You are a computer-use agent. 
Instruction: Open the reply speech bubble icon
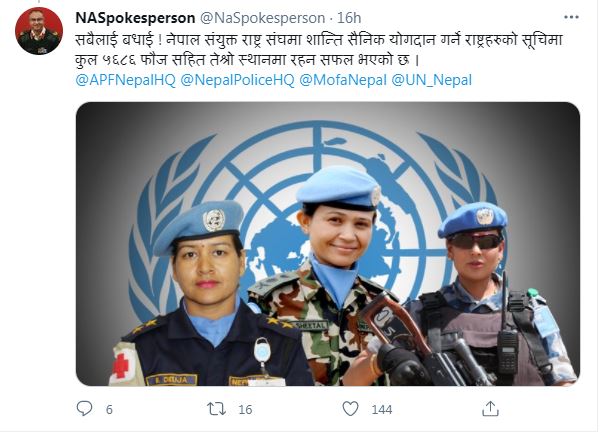(x=84, y=409)
